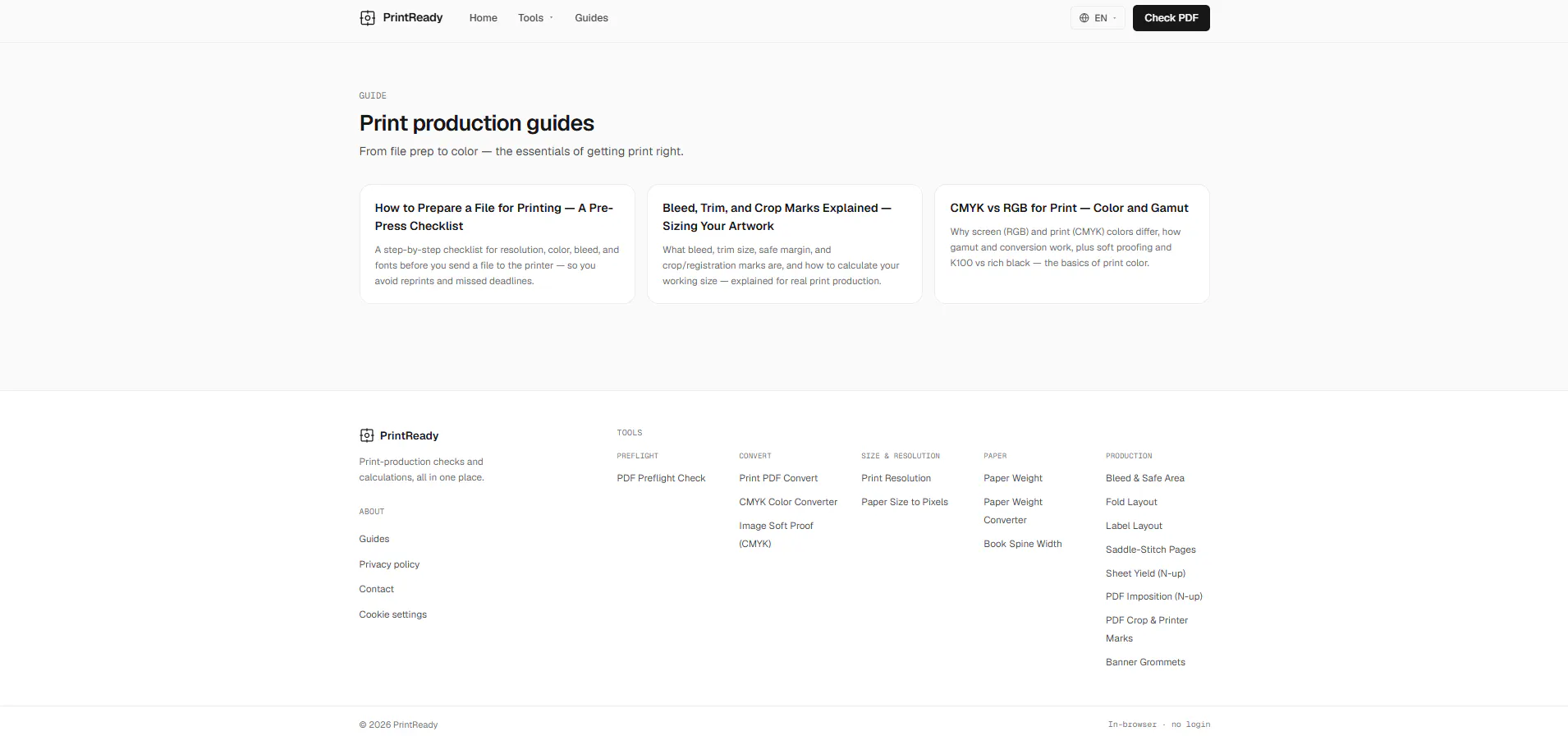Open Bleed, Trim, and Crop Marks guide
The height and width of the screenshot is (736, 1568).
click(784, 244)
